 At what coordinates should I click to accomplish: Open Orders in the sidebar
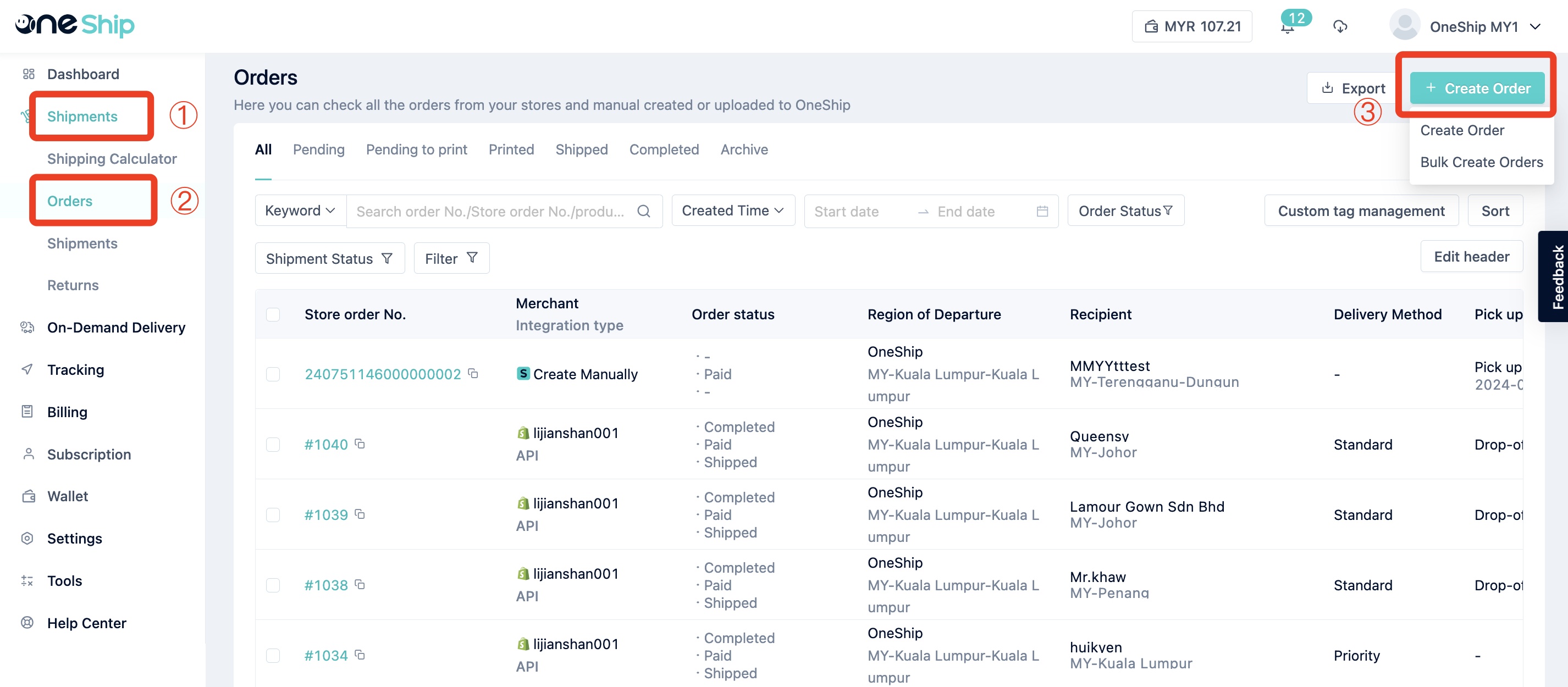click(70, 201)
